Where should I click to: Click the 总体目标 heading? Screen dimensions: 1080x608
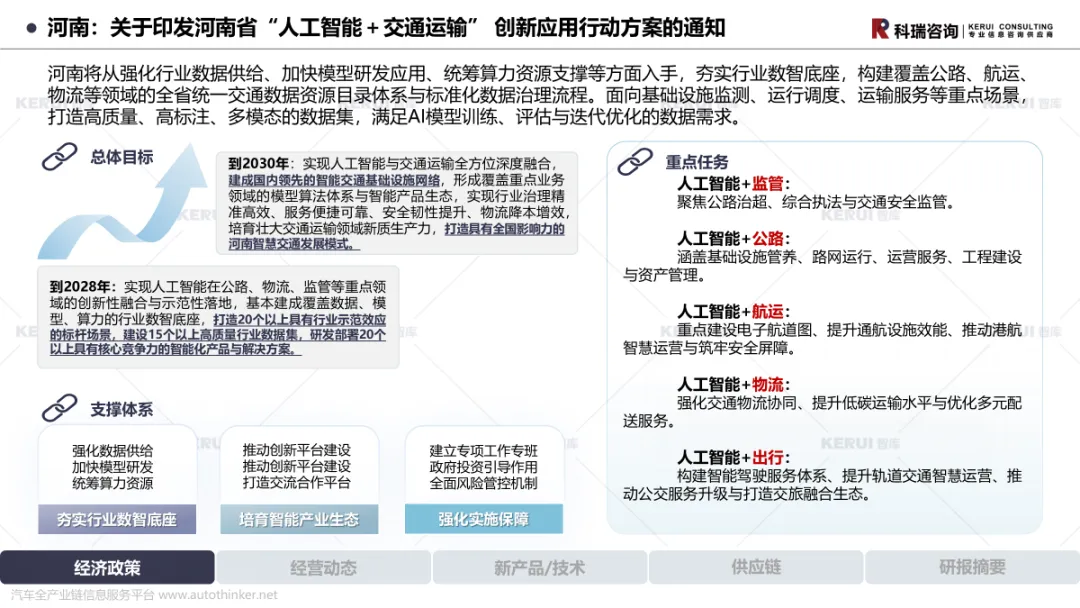(122, 158)
